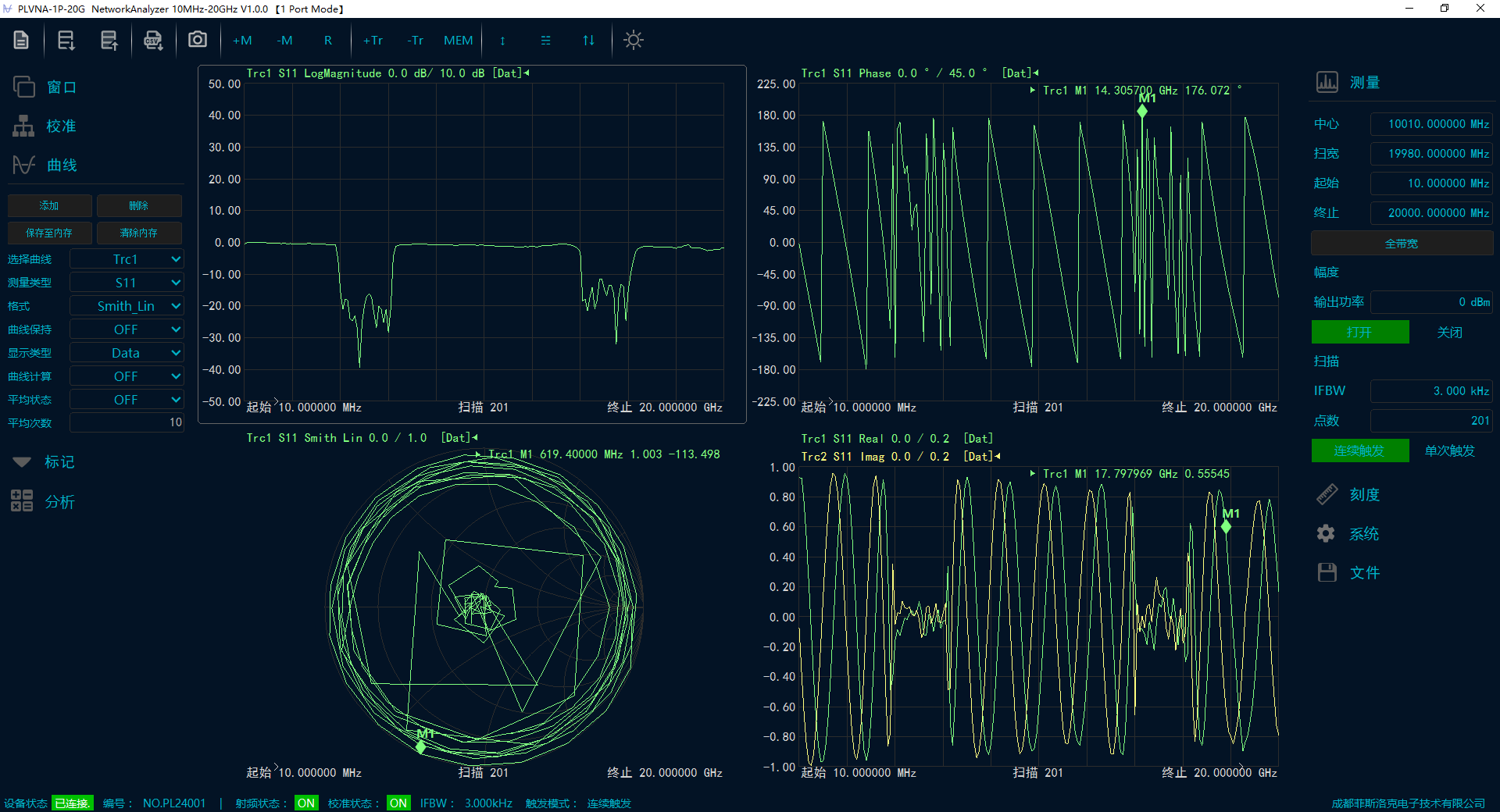Image resolution: width=1500 pixels, height=812 pixels.
Task: Click the 全带宽 full span button
Action: [1402, 244]
